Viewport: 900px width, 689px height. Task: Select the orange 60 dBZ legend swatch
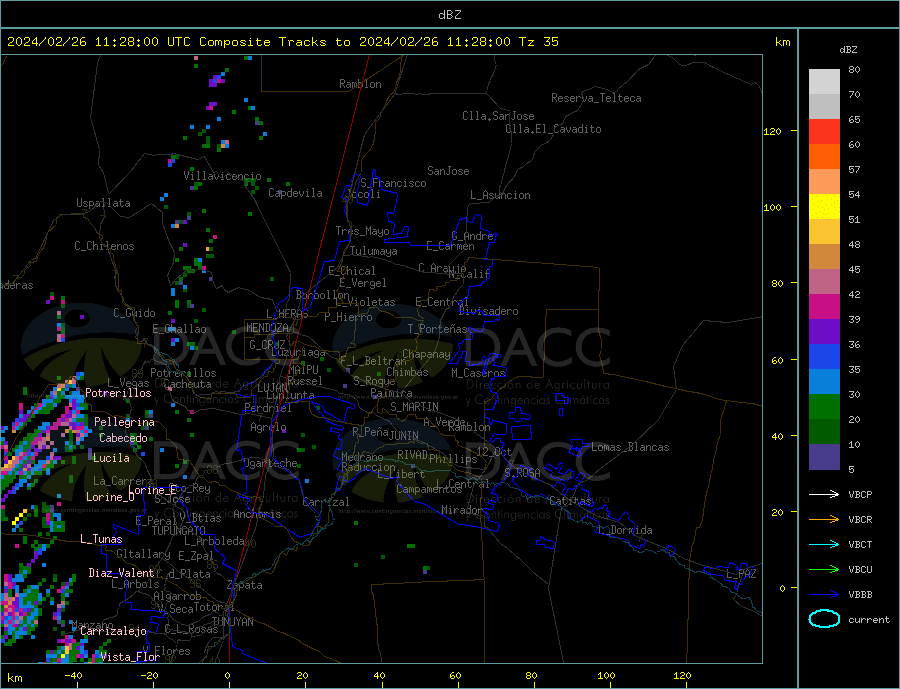[x=824, y=157]
